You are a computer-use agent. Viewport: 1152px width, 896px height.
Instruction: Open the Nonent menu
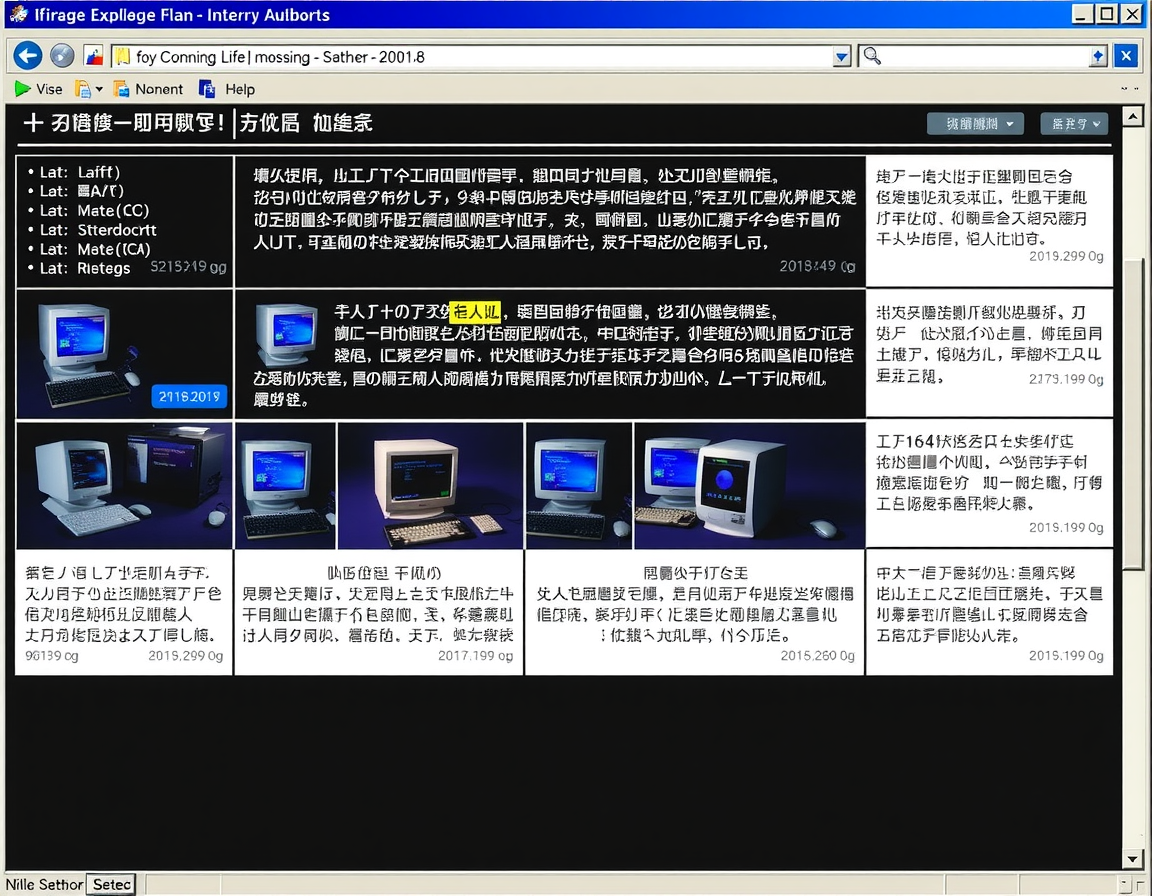click(x=159, y=90)
